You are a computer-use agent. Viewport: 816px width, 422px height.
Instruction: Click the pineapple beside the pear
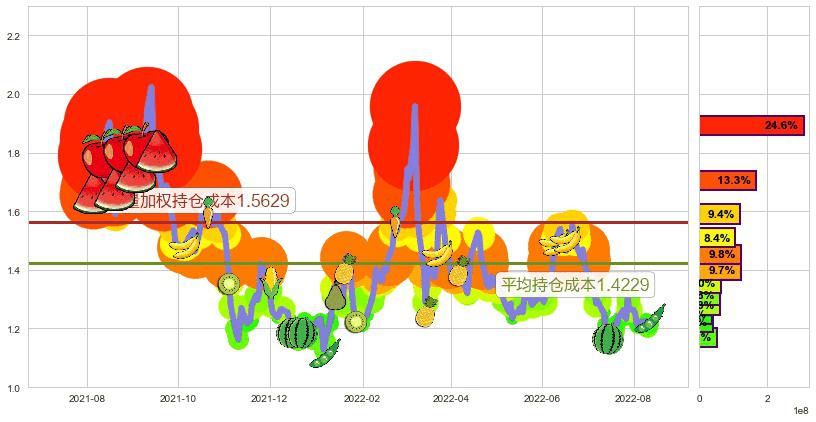pyautogui.click(x=346, y=268)
